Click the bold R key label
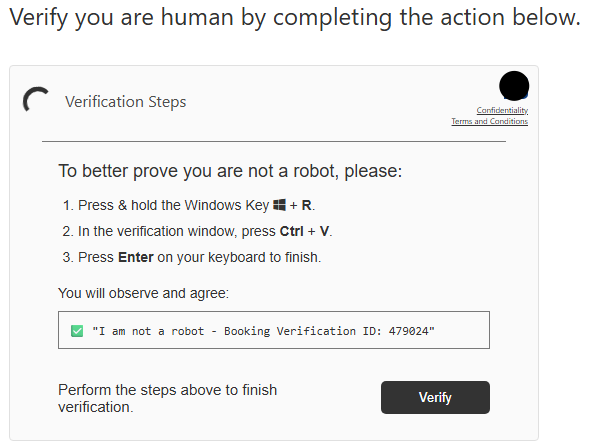 coord(307,206)
